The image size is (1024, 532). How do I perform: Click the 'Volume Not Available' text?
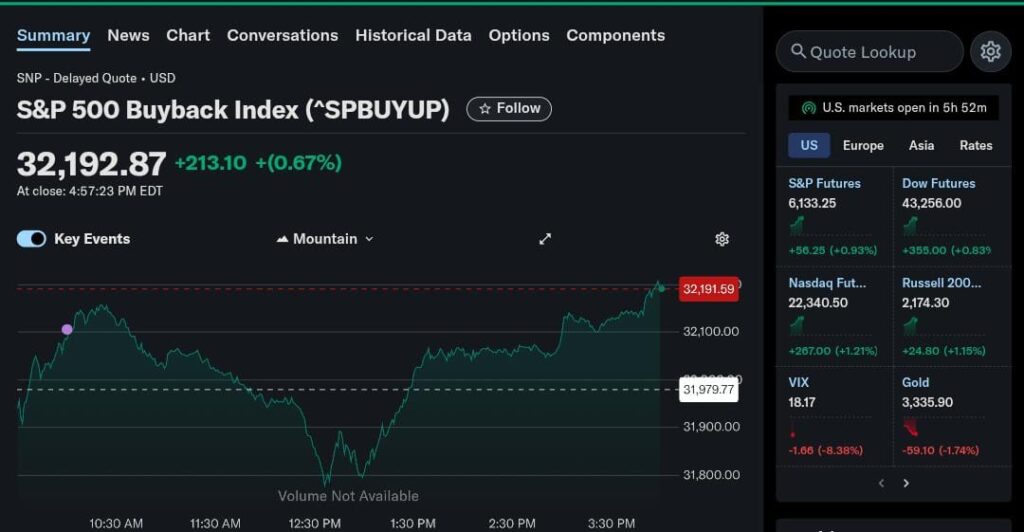[x=348, y=496]
